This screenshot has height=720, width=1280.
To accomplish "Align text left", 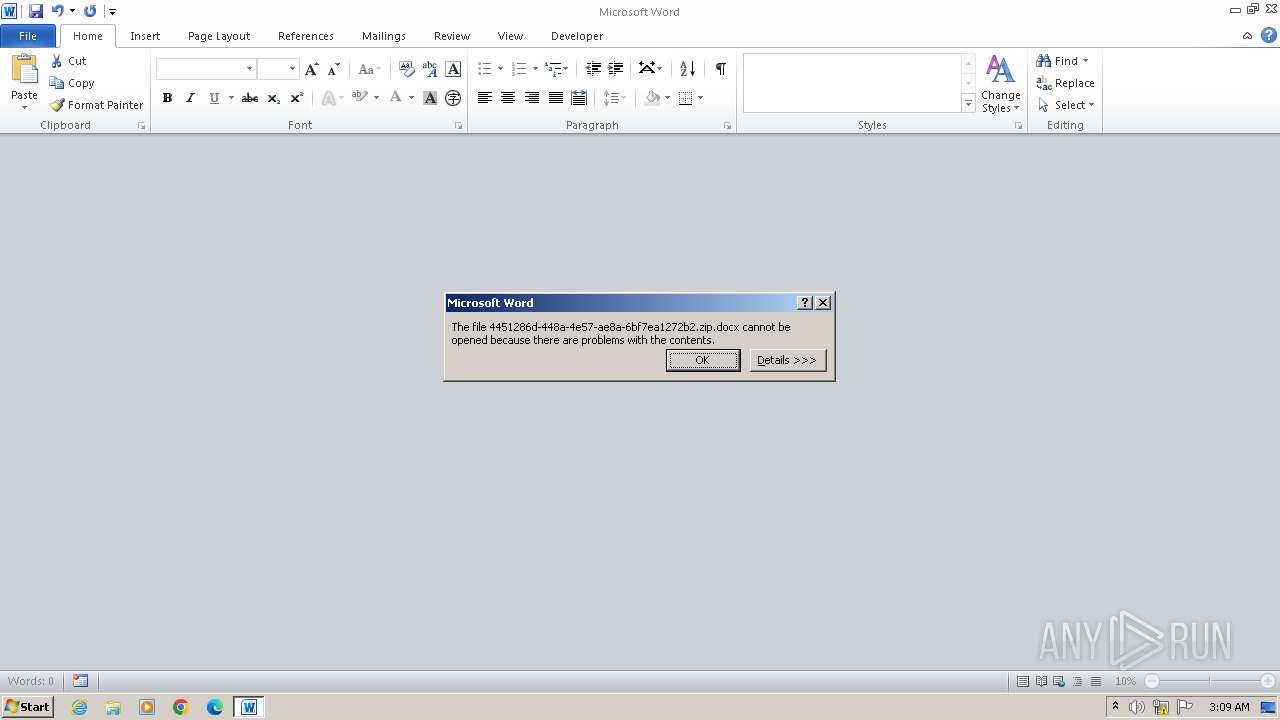I will [485, 98].
